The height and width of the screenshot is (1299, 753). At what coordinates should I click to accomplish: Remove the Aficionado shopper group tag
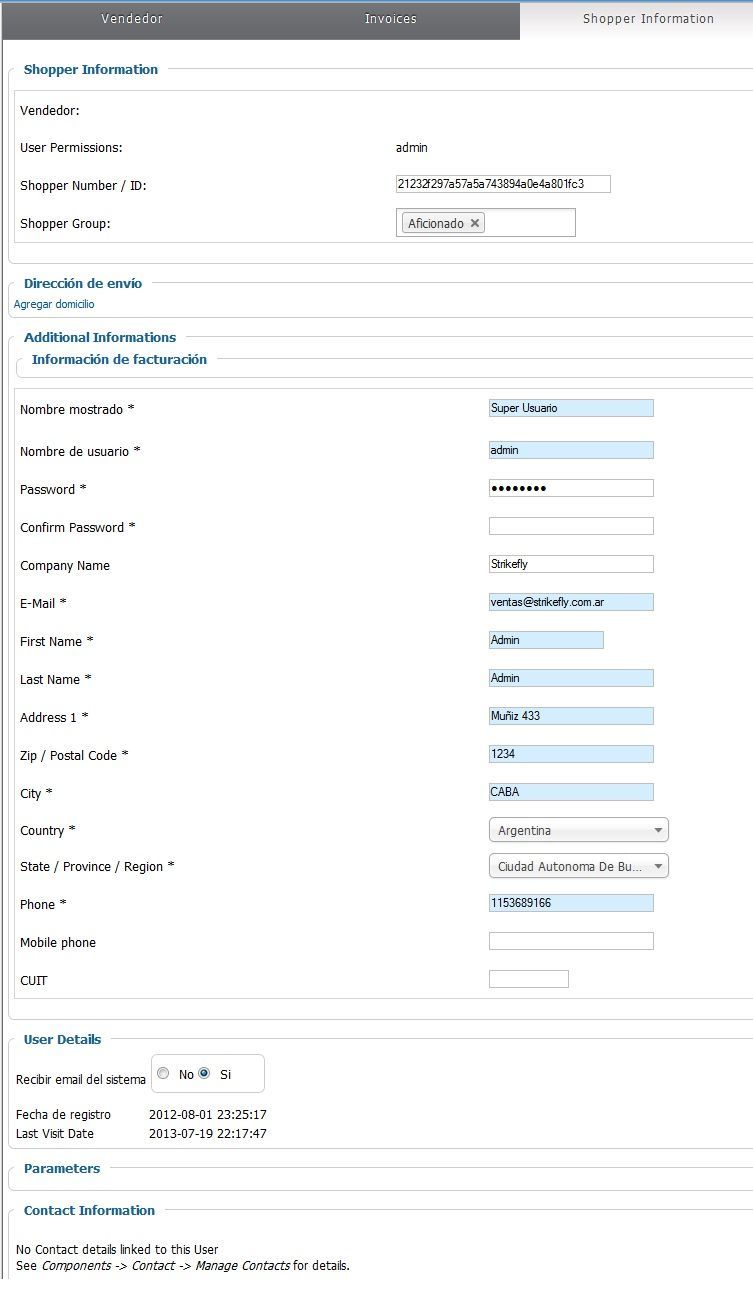coord(475,223)
